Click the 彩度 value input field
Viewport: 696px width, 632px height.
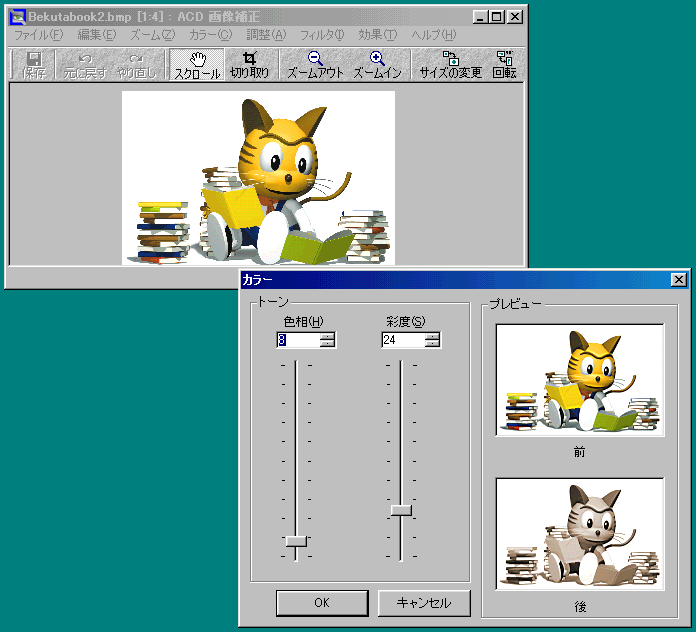(401, 340)
